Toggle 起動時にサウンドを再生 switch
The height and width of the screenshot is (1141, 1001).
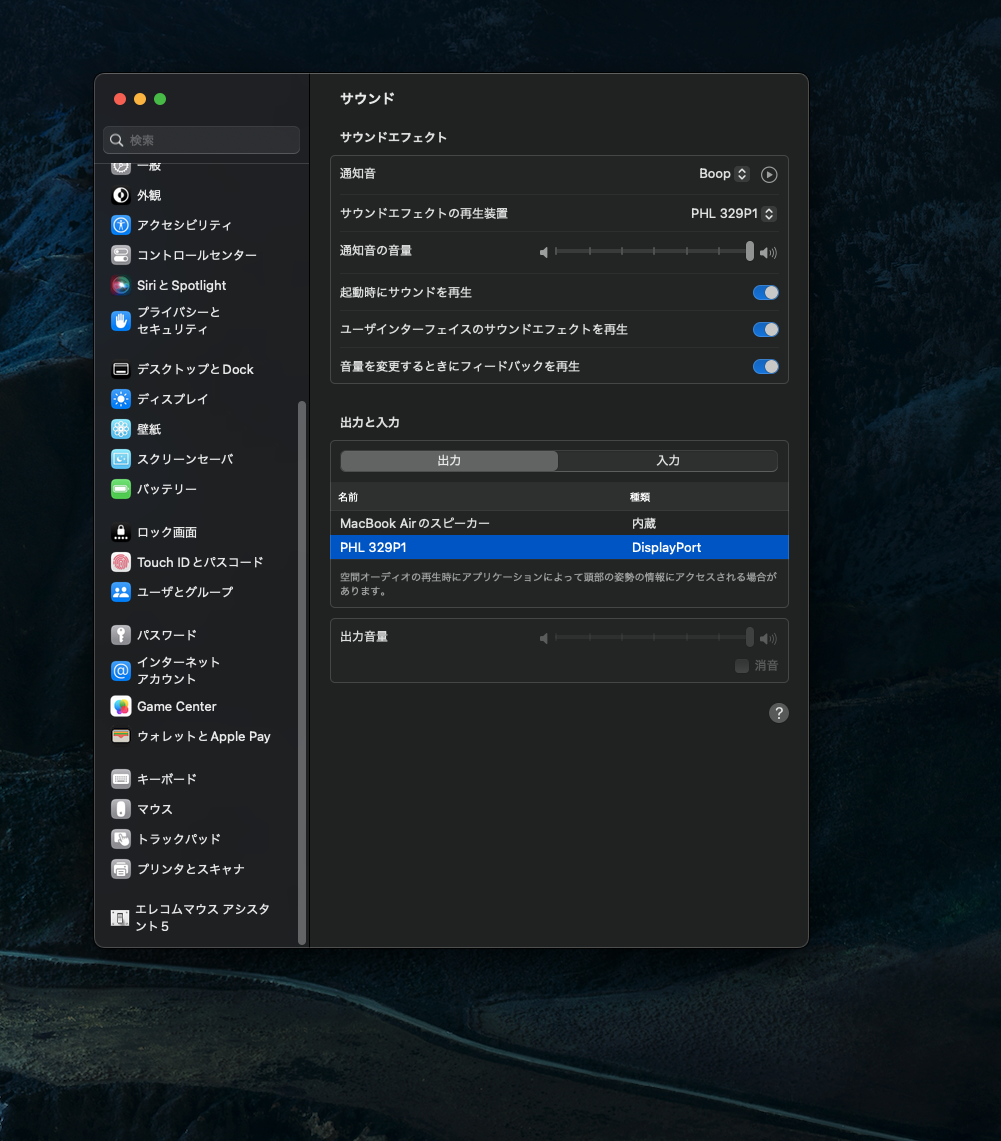tap(765, 293)
